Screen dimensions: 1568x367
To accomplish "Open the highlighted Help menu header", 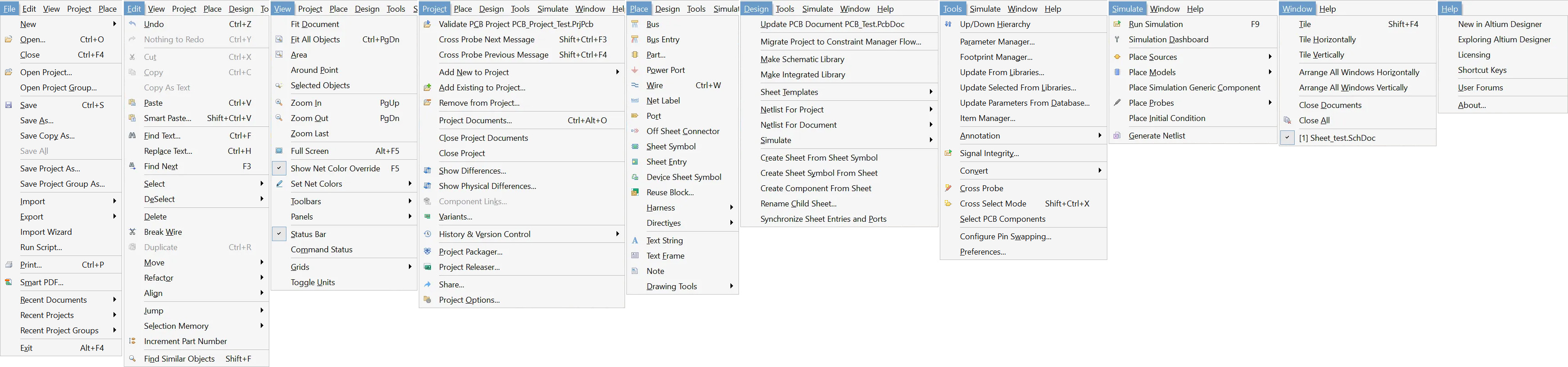I will (x=1450, y=9).
